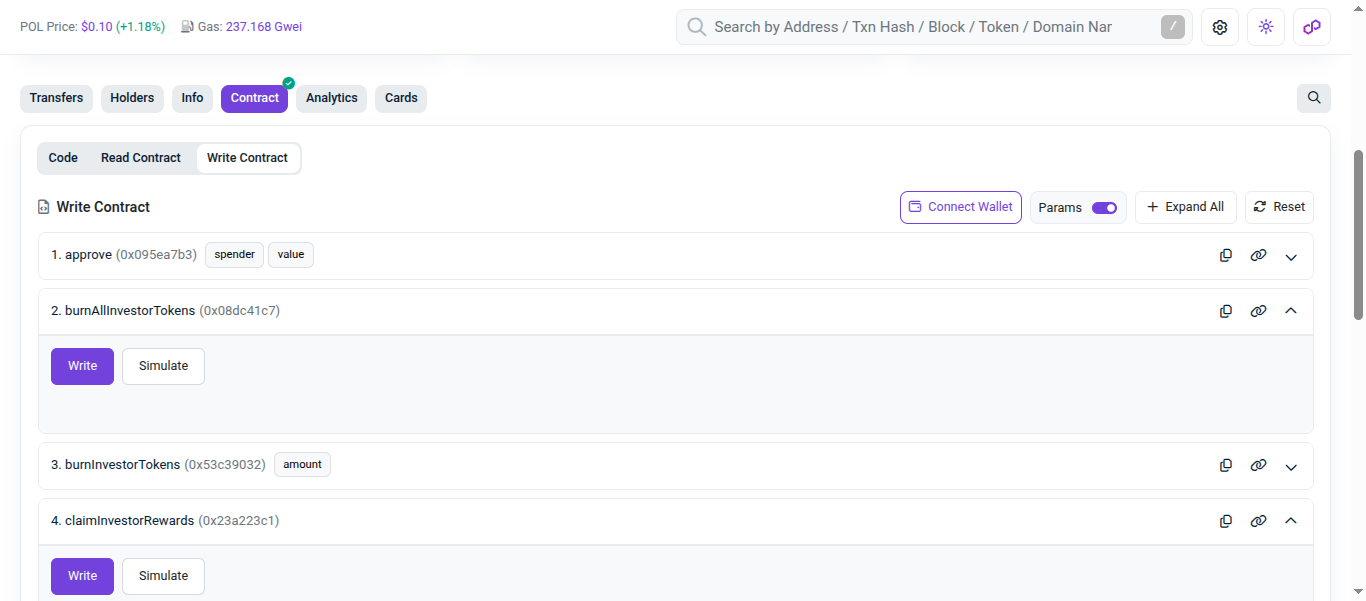Image resolution: width=1366 pixels, height=601 pixels.
Task: Switch to Read Contract sub-tab
Action: tap(141, 158)
